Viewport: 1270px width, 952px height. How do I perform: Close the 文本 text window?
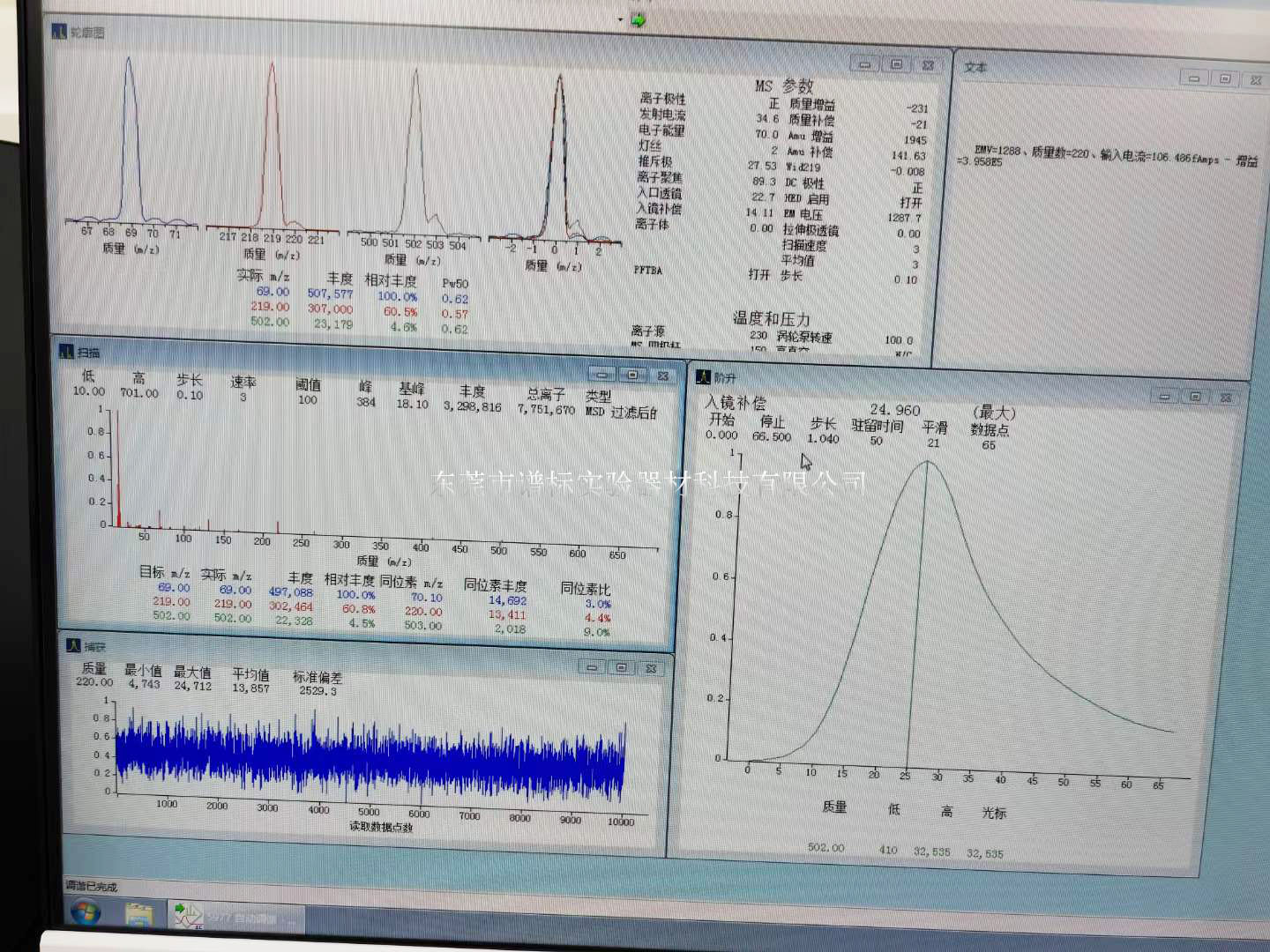[1255, 79]
